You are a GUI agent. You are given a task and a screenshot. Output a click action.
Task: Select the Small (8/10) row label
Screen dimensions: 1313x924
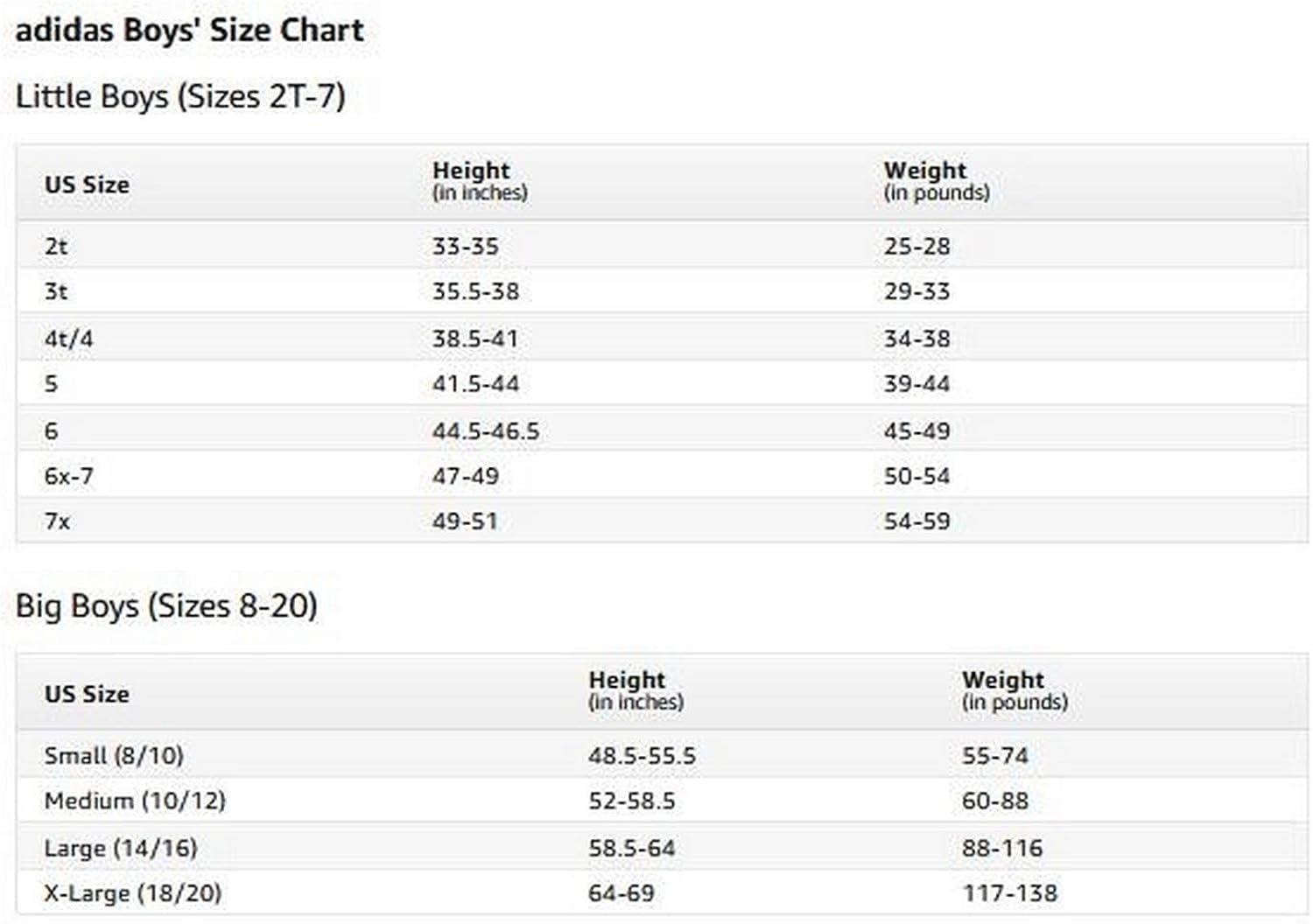[x=114, y=755]
